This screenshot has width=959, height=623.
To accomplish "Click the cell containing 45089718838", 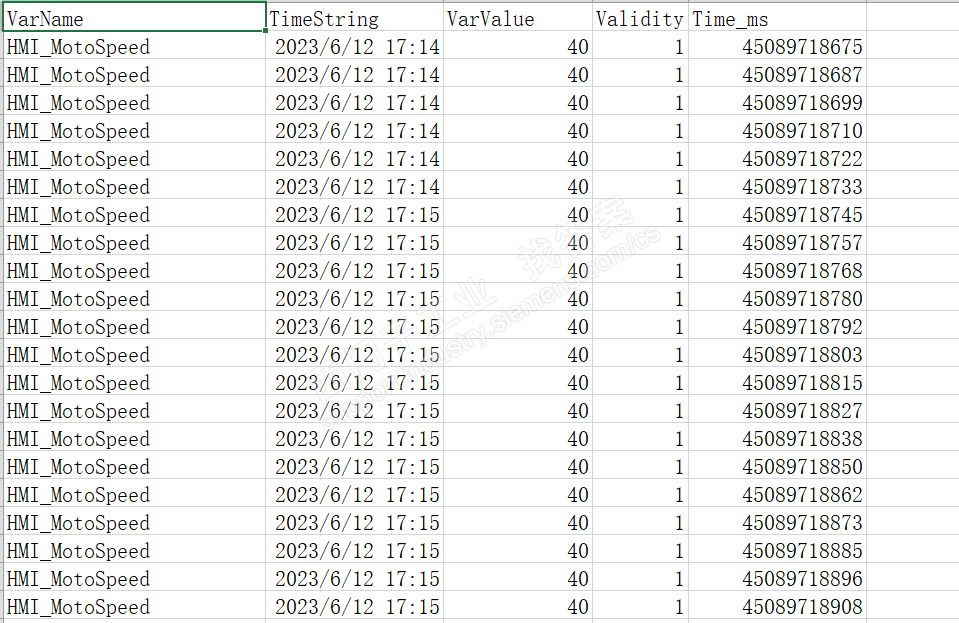I will click(x=777, y=438).
